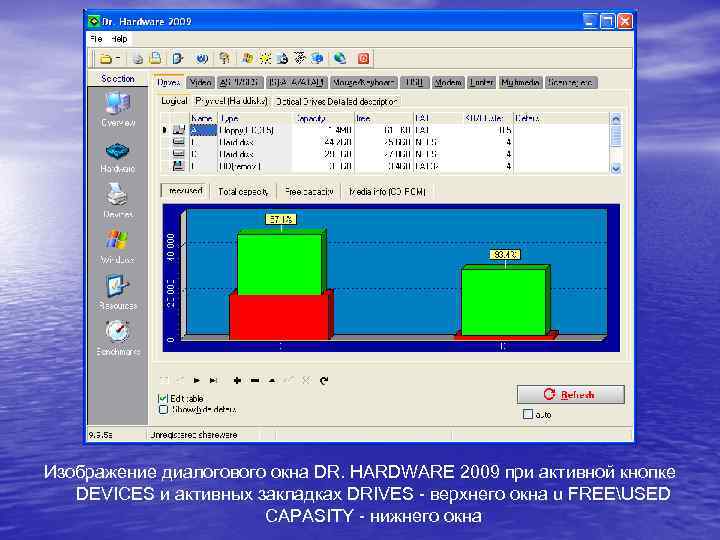Image resolution: width=720 pixels, height=540 pixels.
Task: Select the Media info (CD-ROM) tab
Action: [x=387, y=191]
